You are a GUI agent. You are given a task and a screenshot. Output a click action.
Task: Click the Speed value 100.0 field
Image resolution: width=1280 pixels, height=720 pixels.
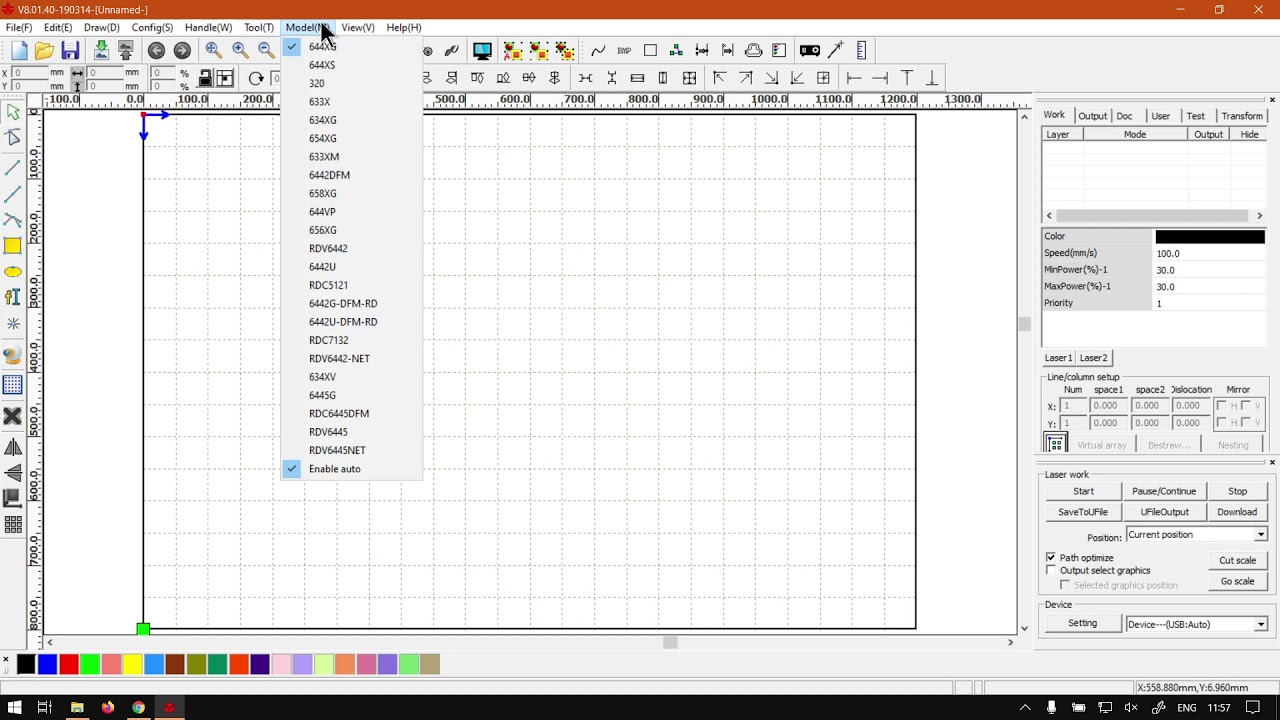pos(1210,254)
